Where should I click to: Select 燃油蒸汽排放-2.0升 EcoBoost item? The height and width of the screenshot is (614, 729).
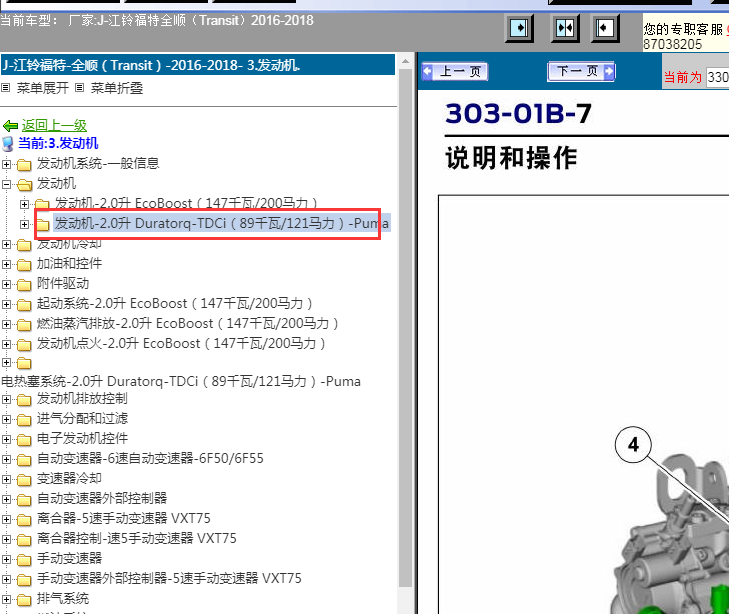(187, 324)
